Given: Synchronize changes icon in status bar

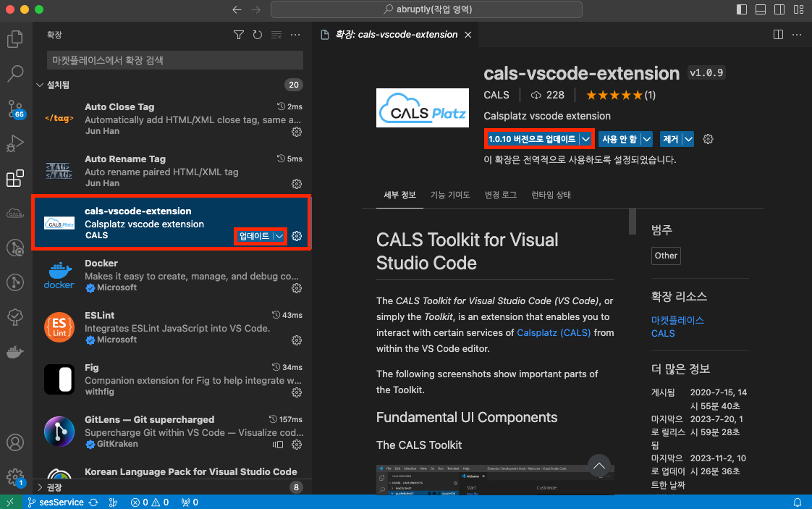Looking at the screenshot, I should [94, 502].
